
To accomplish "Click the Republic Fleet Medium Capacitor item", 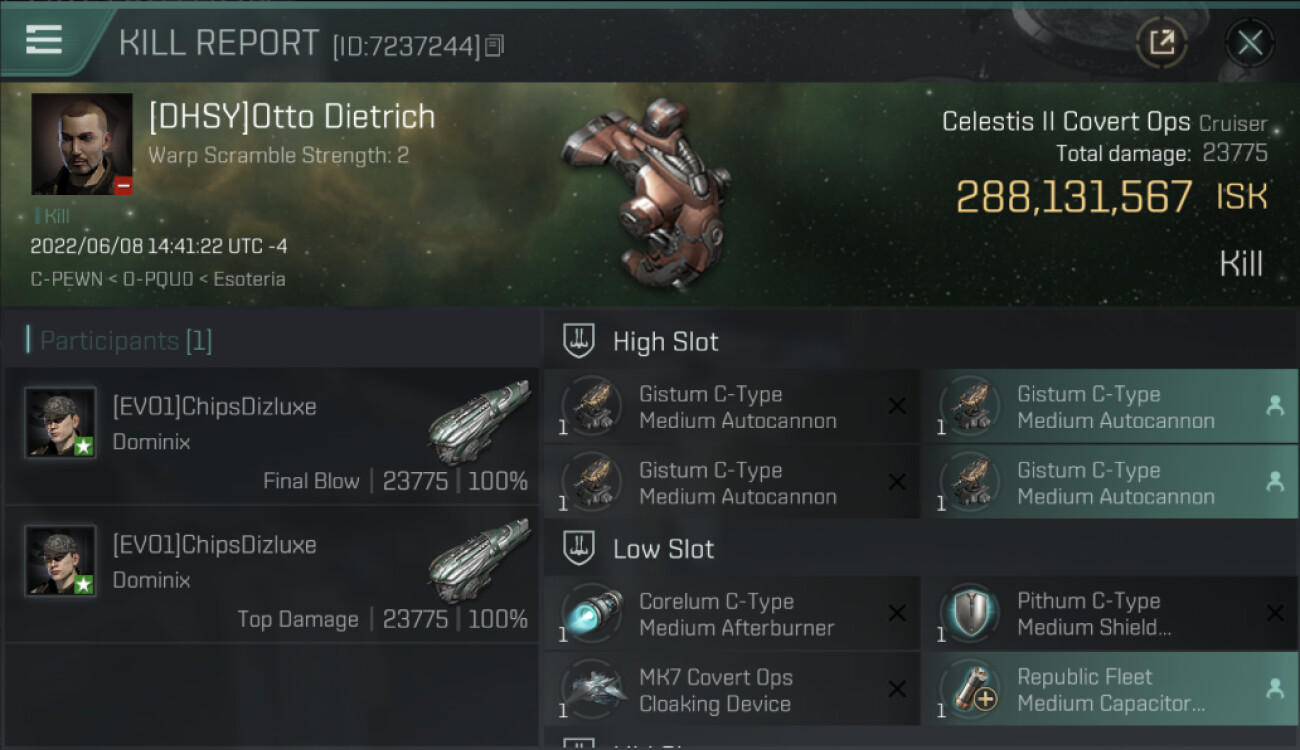I will click(1110, 690).
